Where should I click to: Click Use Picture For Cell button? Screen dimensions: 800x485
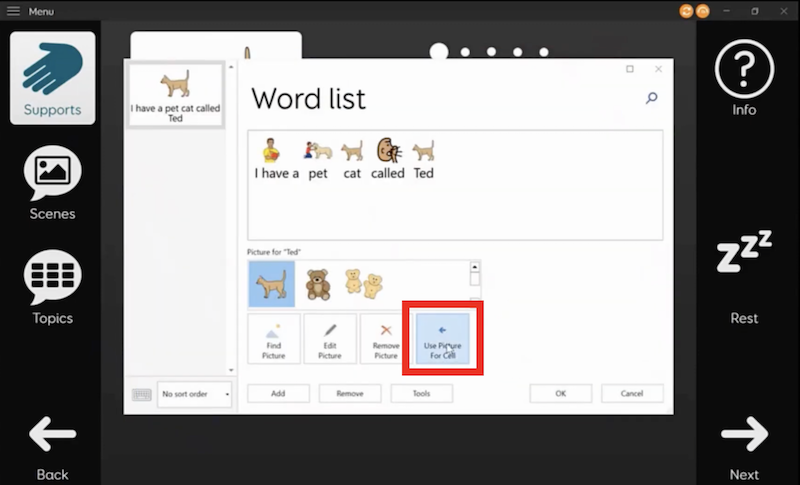pyautogui.click(x=441, y=339)
